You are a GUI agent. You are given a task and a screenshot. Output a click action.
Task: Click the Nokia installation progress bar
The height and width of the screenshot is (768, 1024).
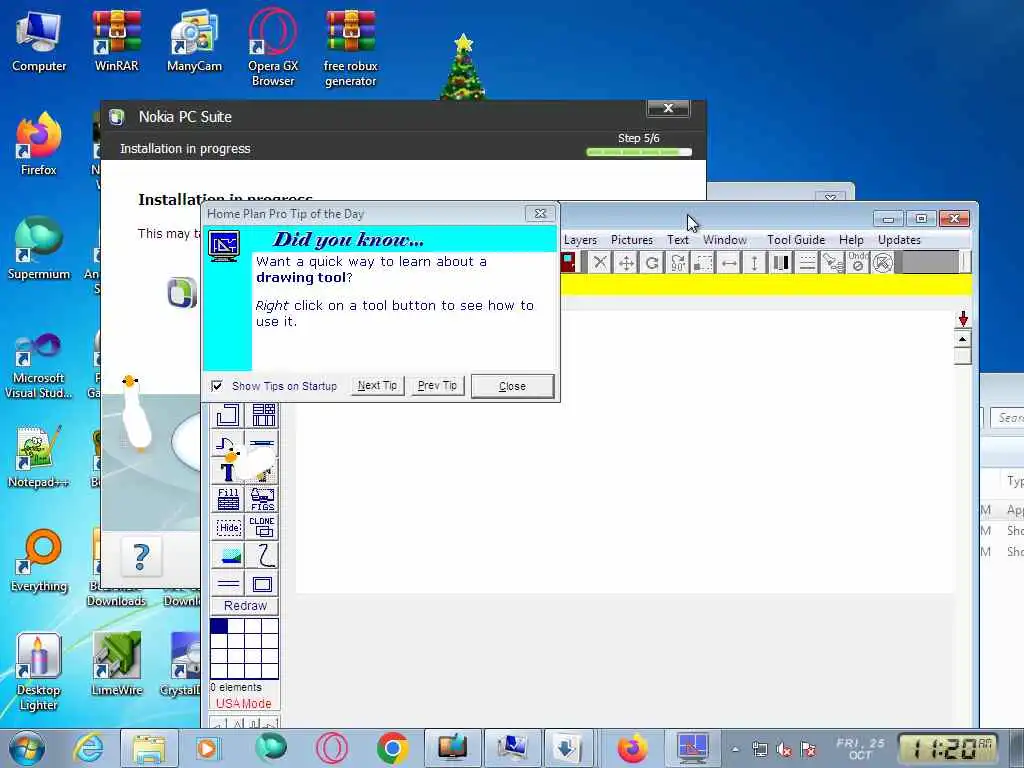pos(639,152)
